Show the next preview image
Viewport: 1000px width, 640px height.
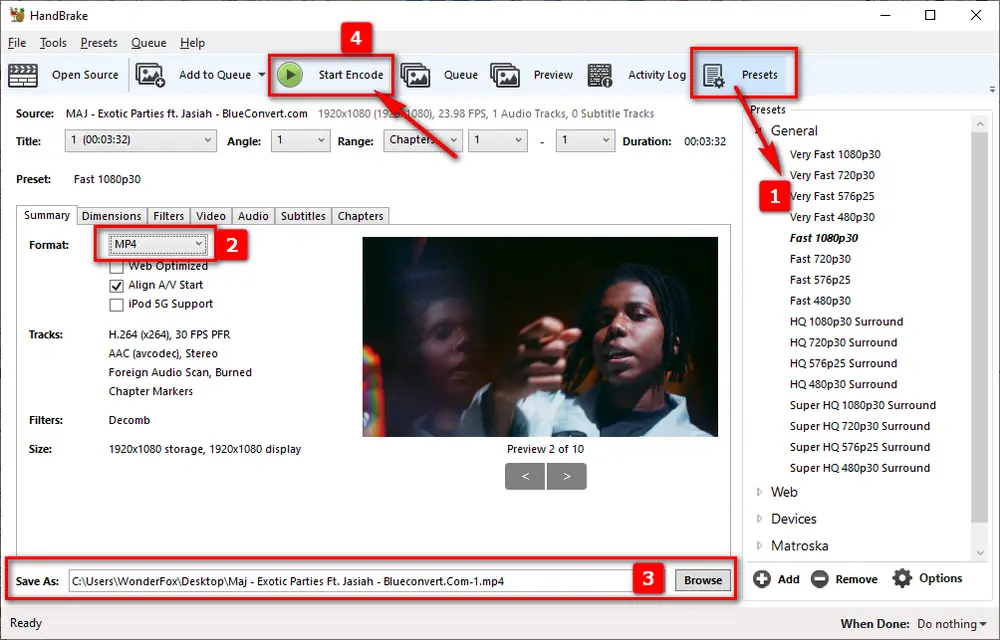[566, 476]
